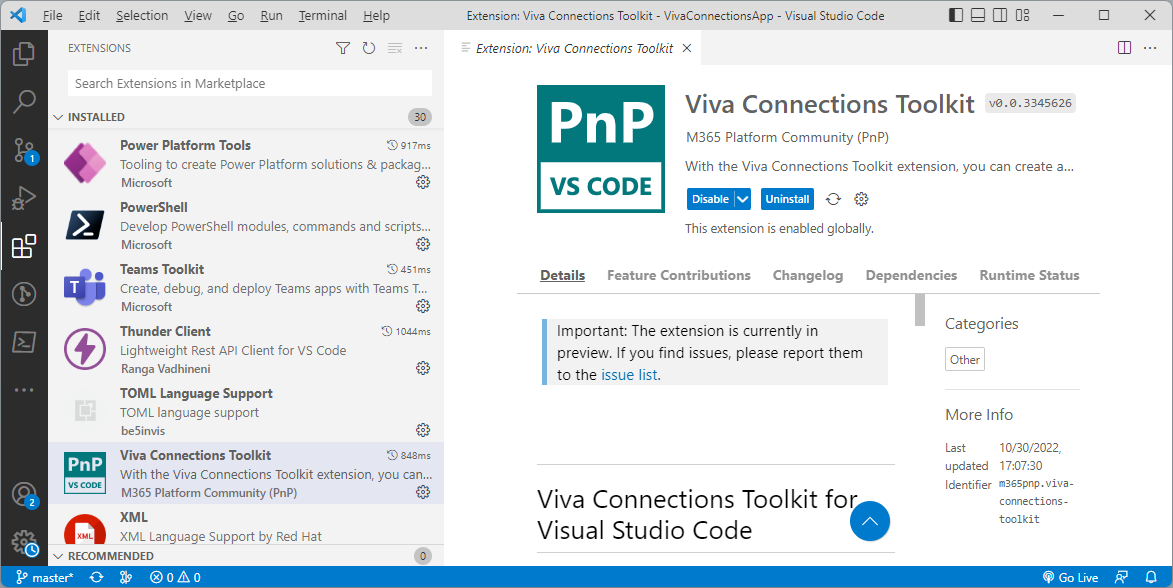The height and width of the screenshot is (588, 1173).
Task: Filter extensions using the funnel icon
Action: pos(343,48)
